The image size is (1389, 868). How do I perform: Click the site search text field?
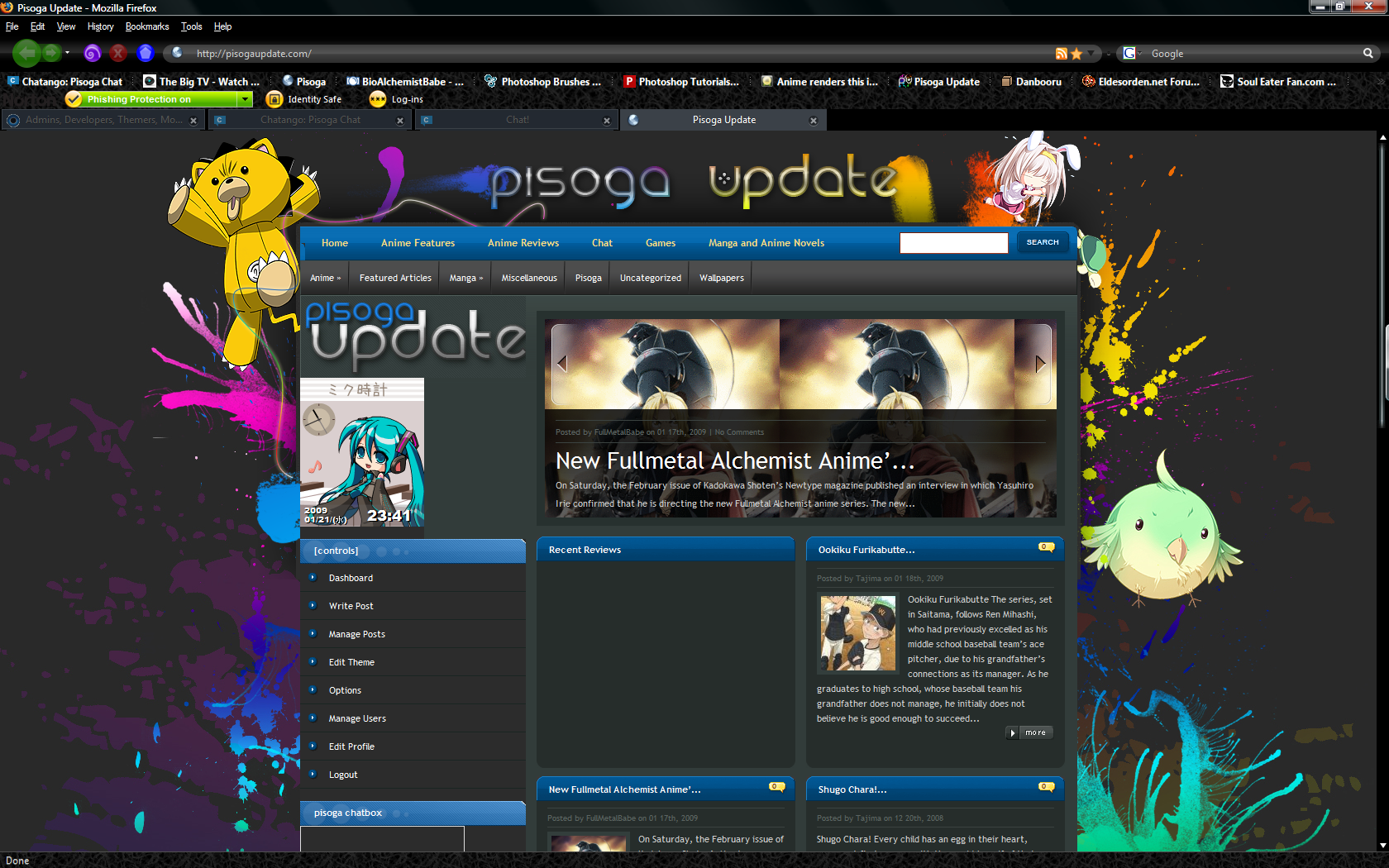click(954, 243)
